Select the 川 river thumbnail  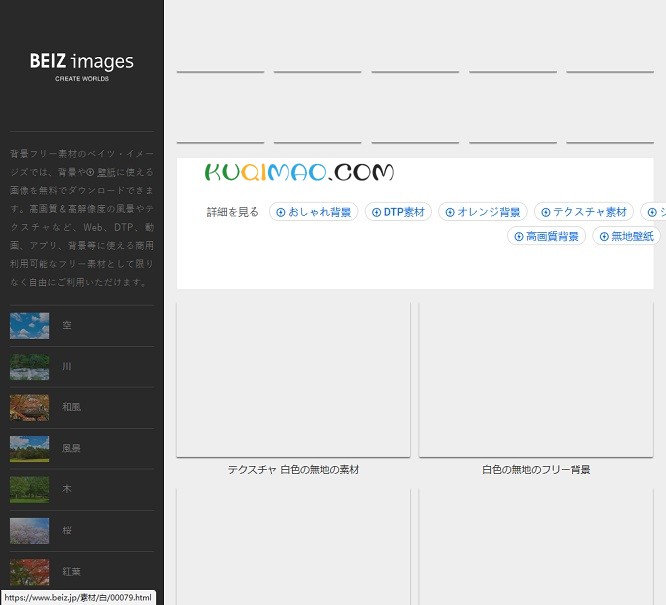[x=29, y=367]
